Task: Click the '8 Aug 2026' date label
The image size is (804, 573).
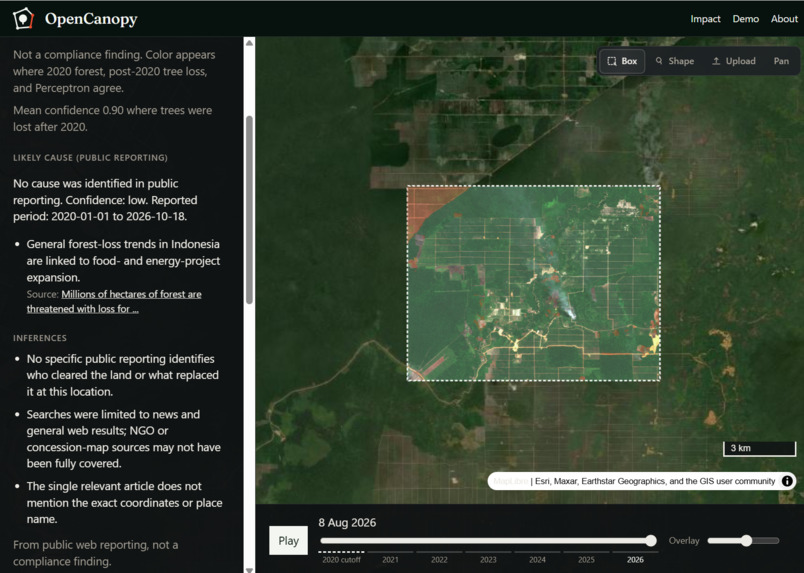Action: [347, 523]
